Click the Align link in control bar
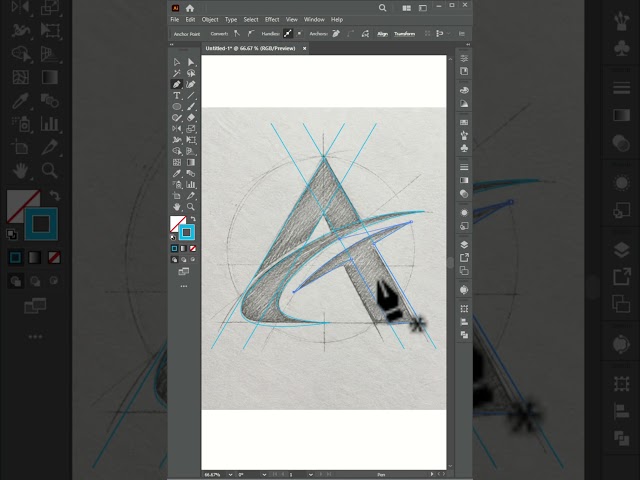 382,34
